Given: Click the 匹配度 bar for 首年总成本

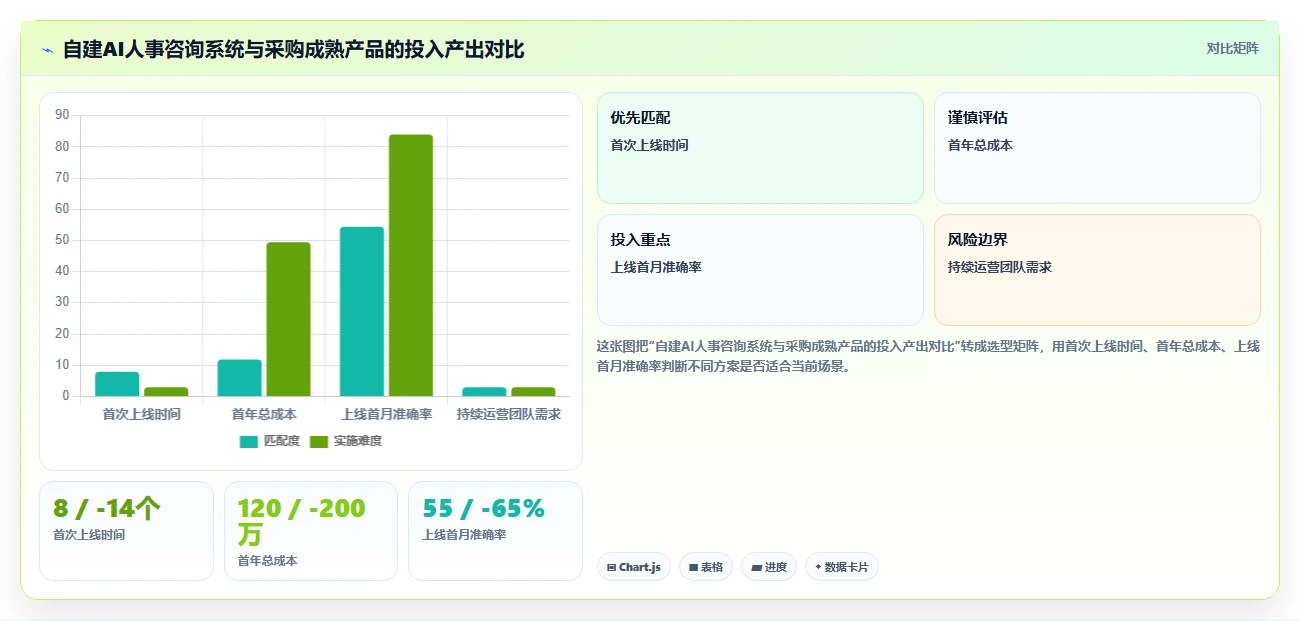Looking at the screenshot, I should [x=239, y=378].
